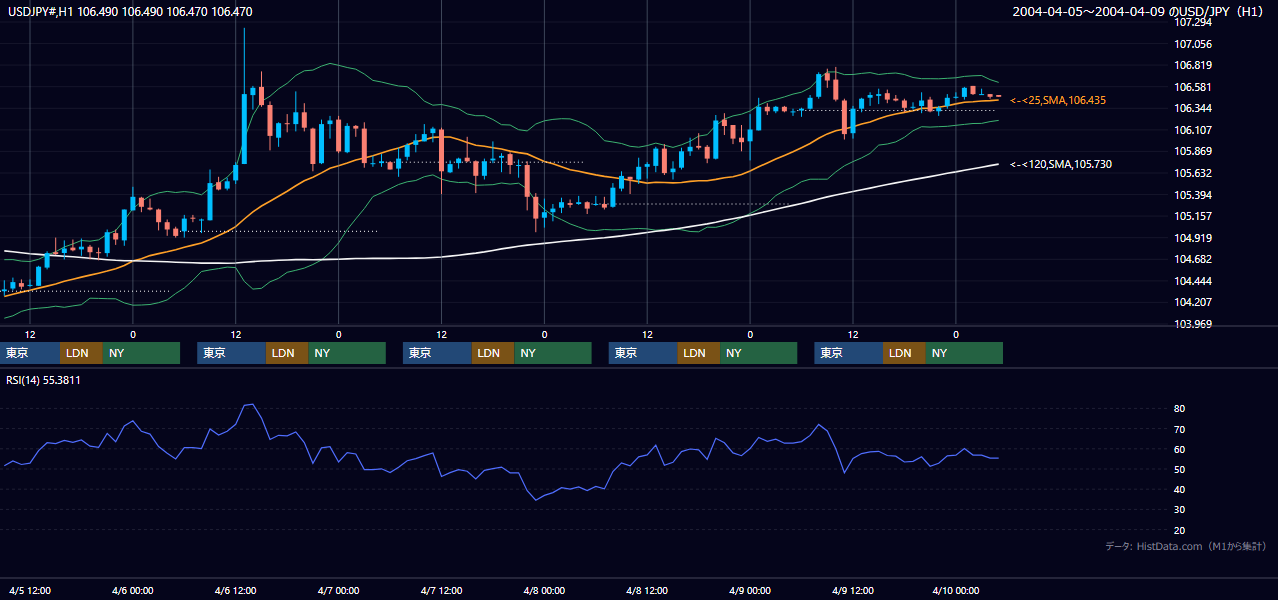Click the HistData.com data credit text
1278x600 pixels.
pyautogui.click(x=1185, y=546)
